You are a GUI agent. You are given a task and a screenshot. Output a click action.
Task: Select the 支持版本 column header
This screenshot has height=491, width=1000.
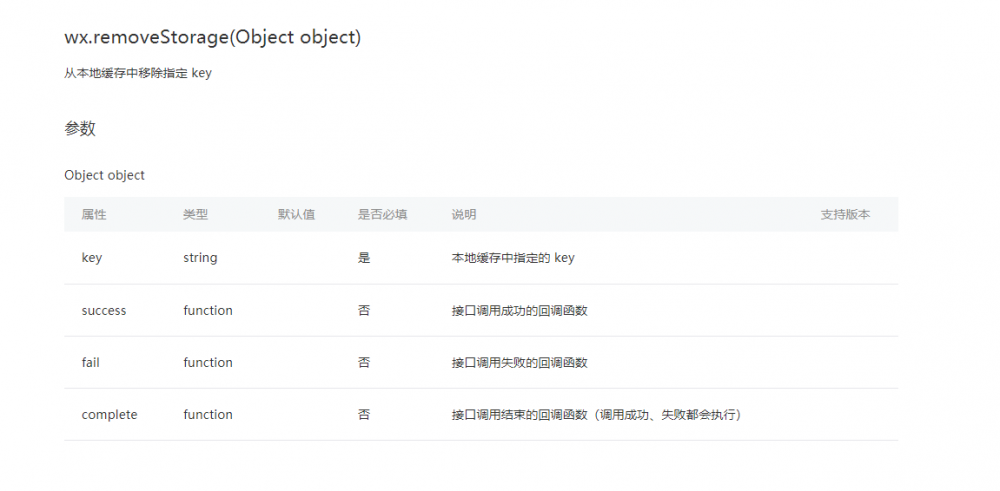(845, 215)
